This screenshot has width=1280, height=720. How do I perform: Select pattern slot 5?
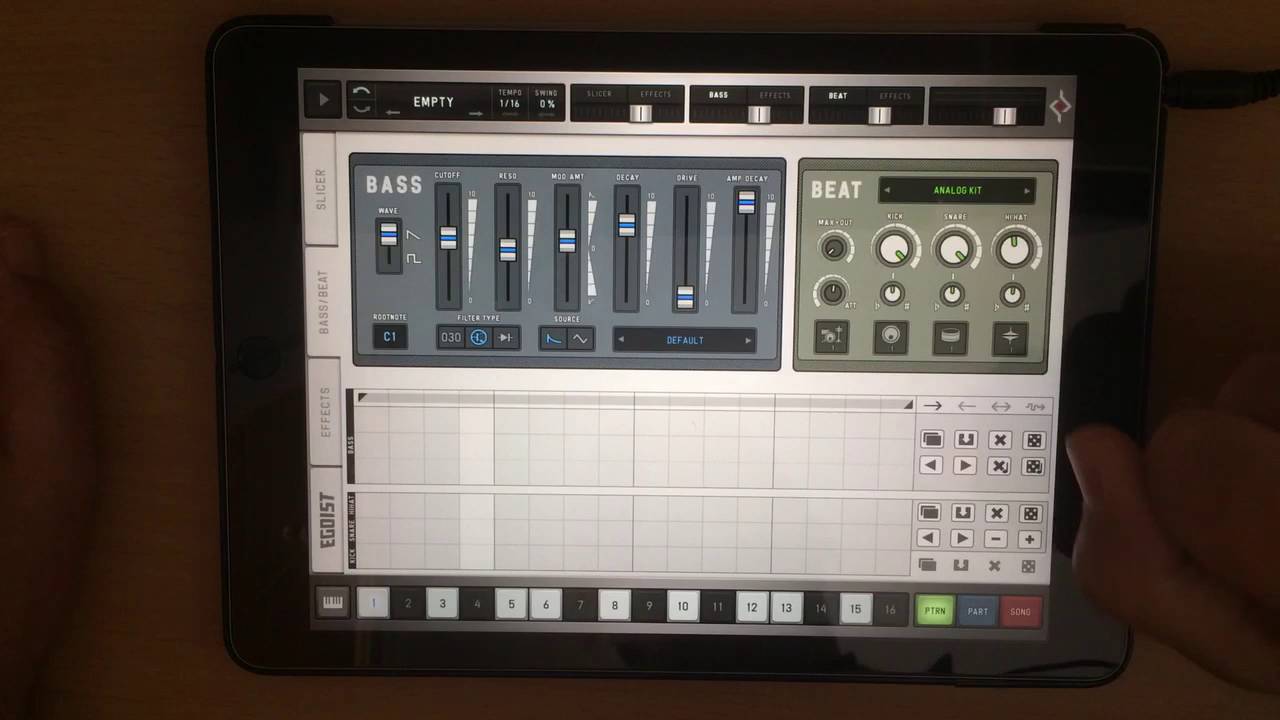pyautogui.click(x=511, y=605)
